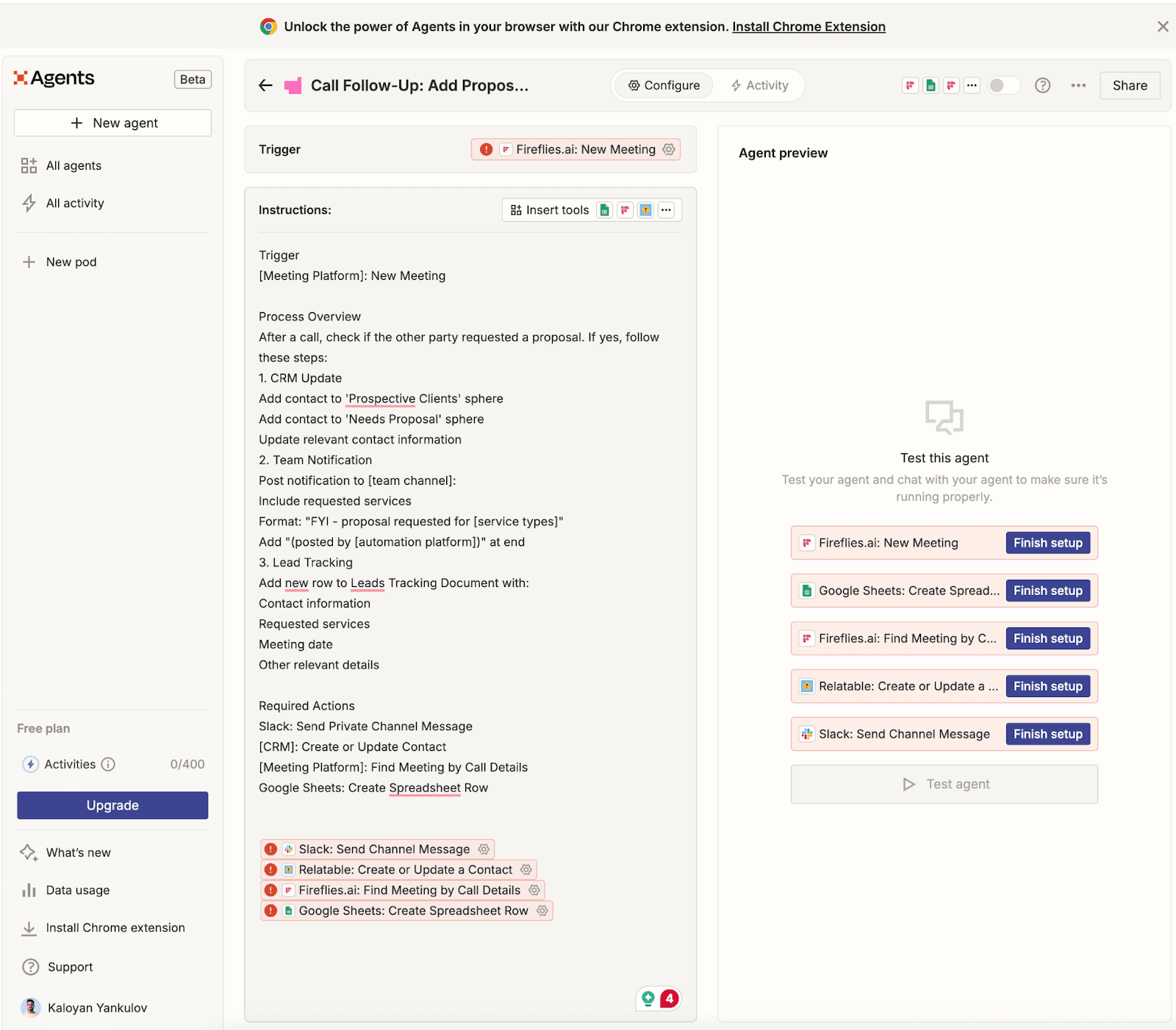Finish setup for Relatable Create or Update
1176x1030 pixels.
(x=1047, y=686)
